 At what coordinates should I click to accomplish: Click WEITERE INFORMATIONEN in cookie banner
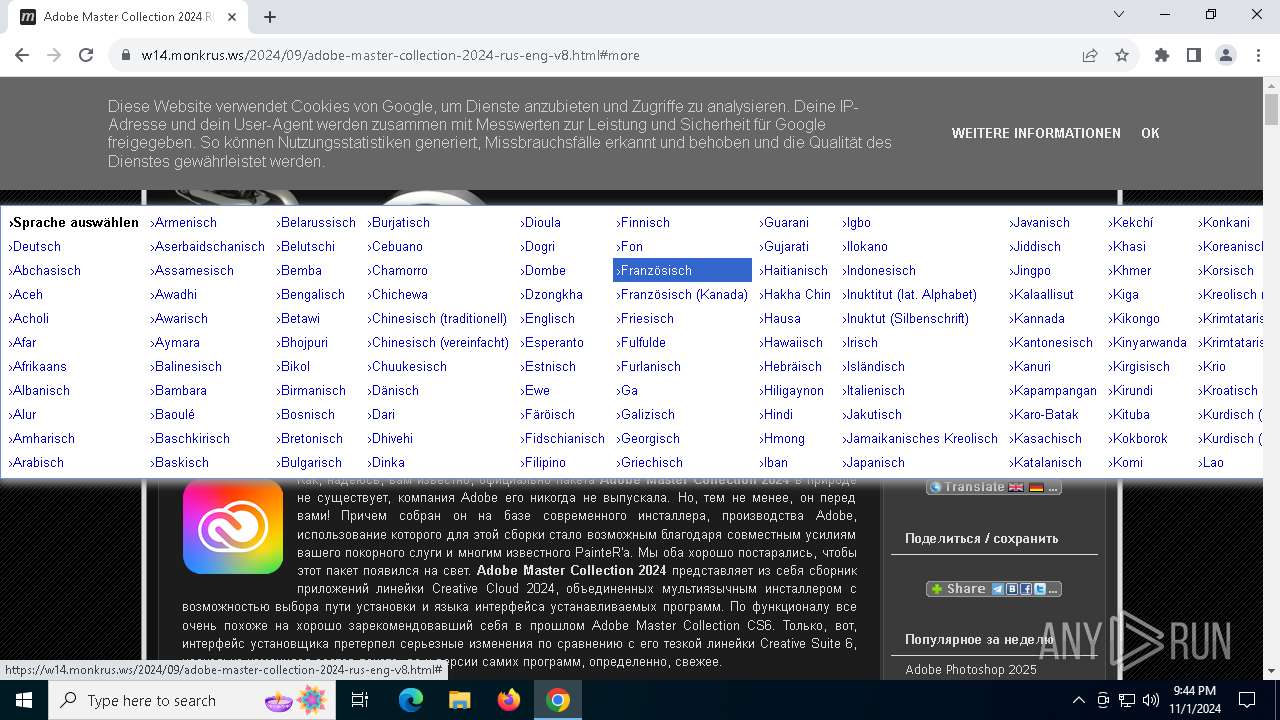[1036, 133]
